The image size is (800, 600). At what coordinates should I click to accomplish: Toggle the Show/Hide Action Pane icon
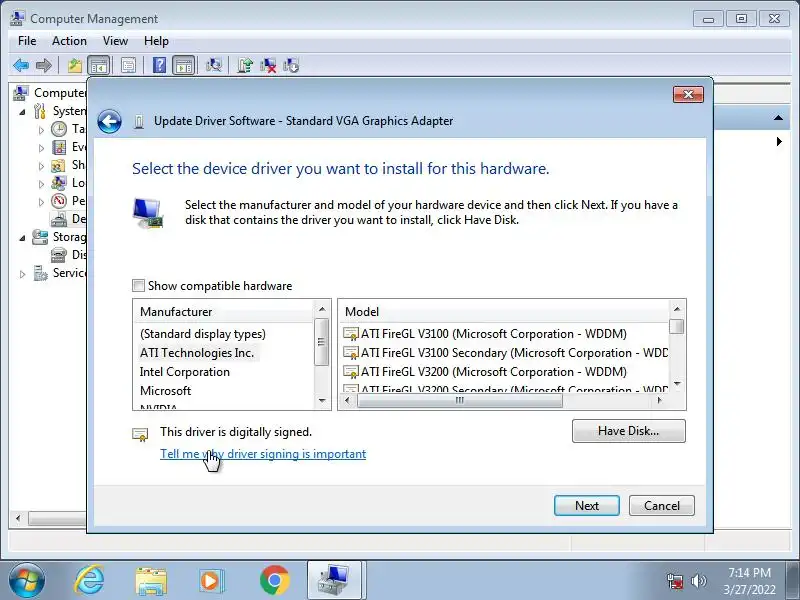point(184,65)
